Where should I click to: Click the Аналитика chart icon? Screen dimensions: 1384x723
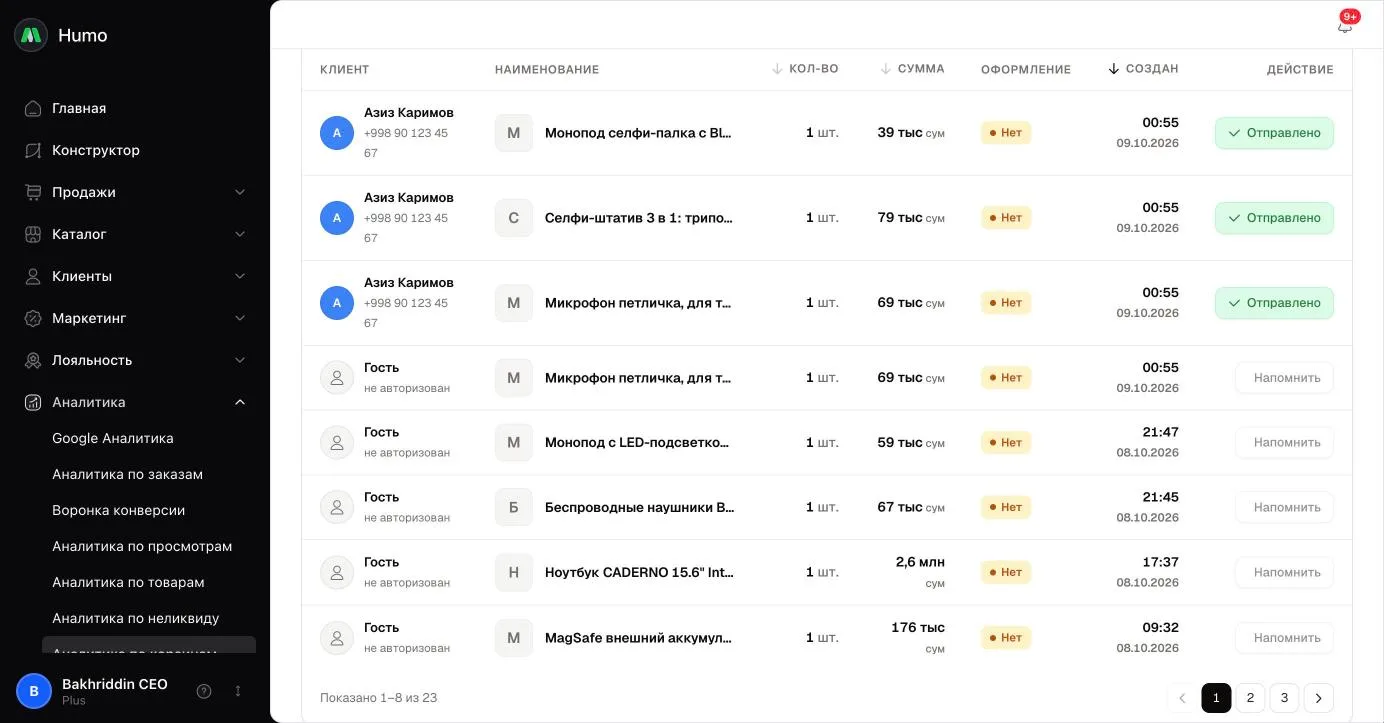click(x=33, y=402)
